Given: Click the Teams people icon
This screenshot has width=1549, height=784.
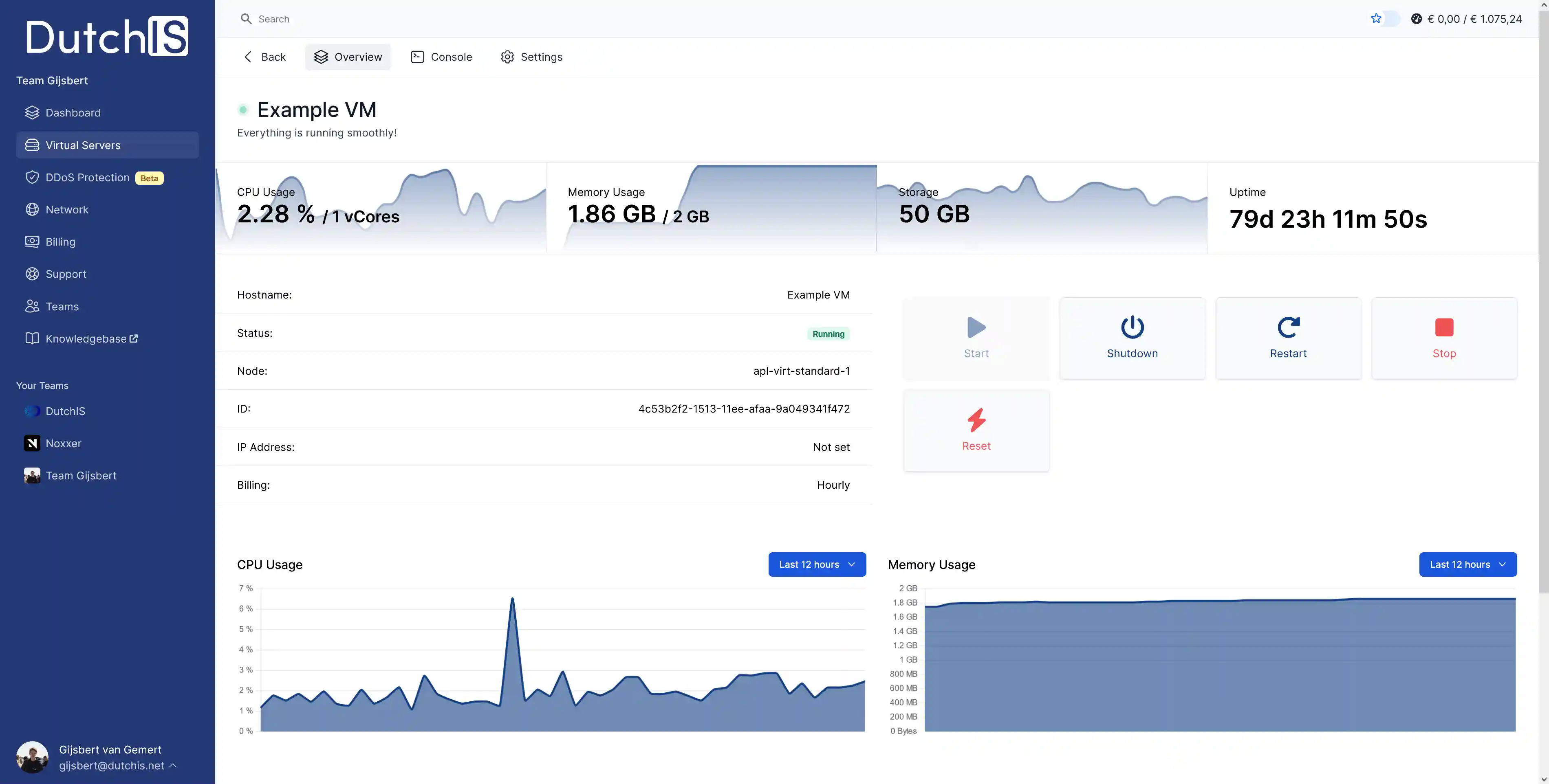Looking at the screenshot, I should (x=32, y=306).
